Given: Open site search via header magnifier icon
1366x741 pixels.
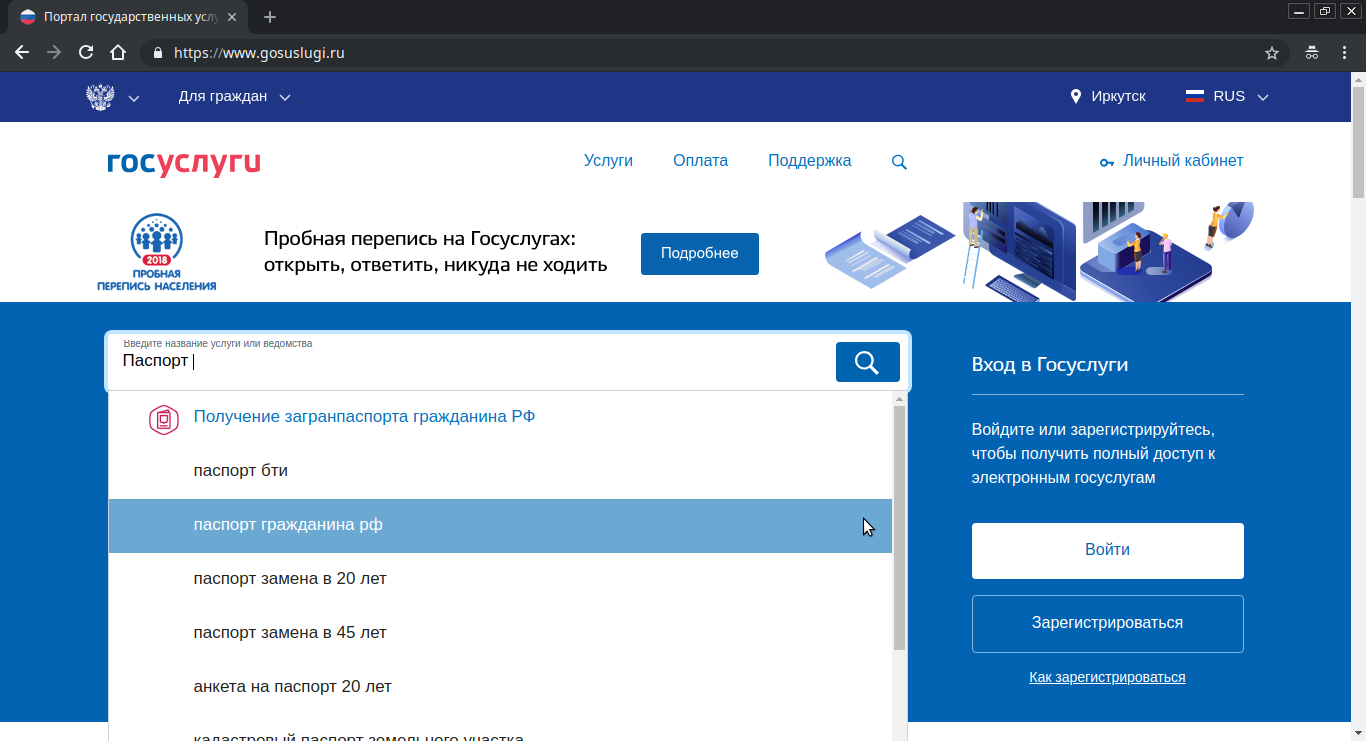Looking at the screenshot, I should (x=899, y=162).
